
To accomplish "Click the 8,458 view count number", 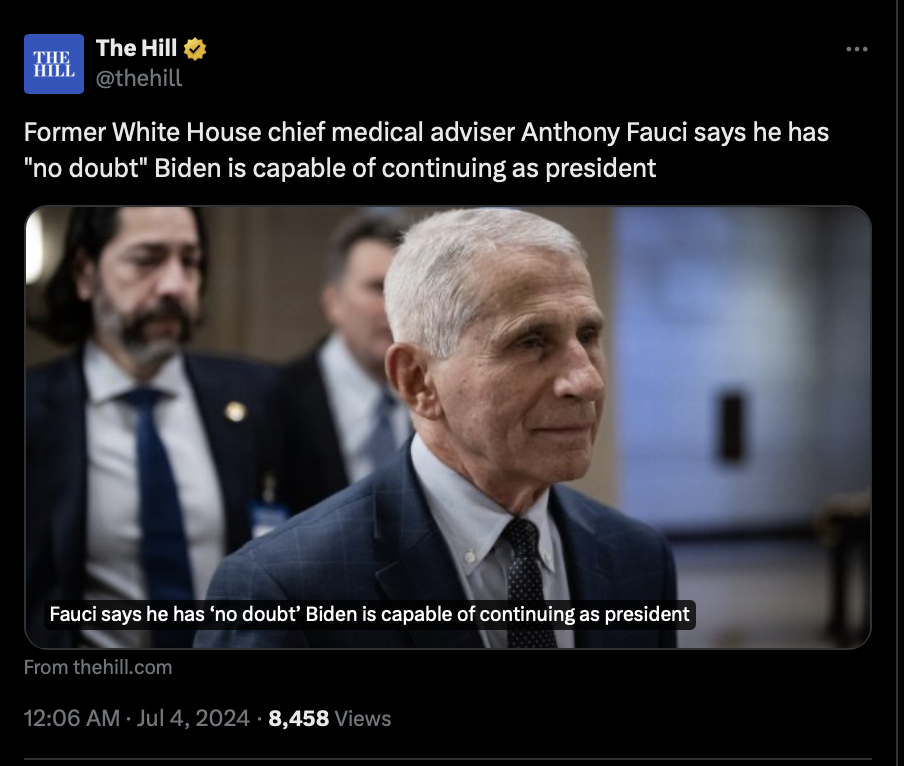I will click(x=299, y=718).
